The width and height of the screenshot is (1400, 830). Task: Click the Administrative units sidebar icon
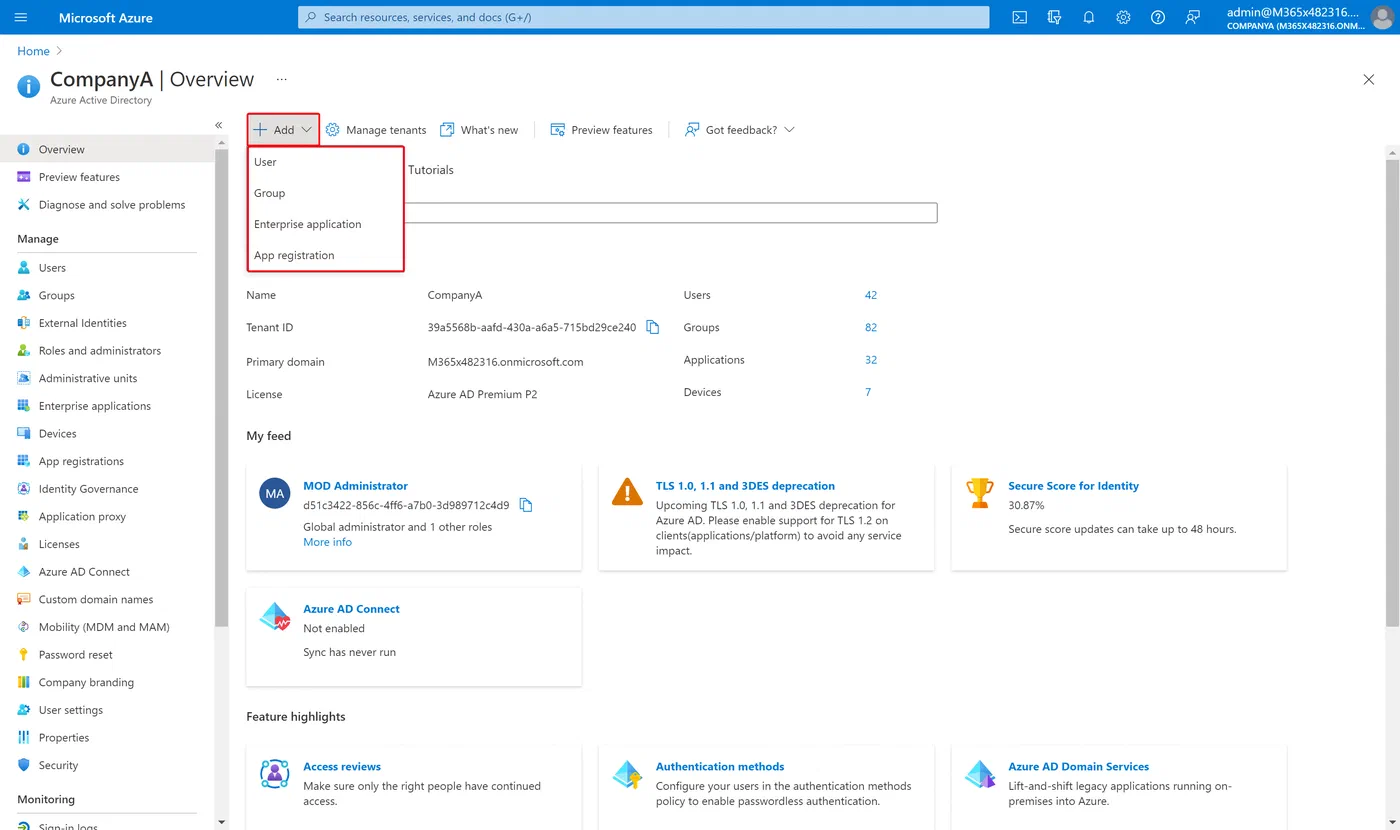click(x=24, y=378)
